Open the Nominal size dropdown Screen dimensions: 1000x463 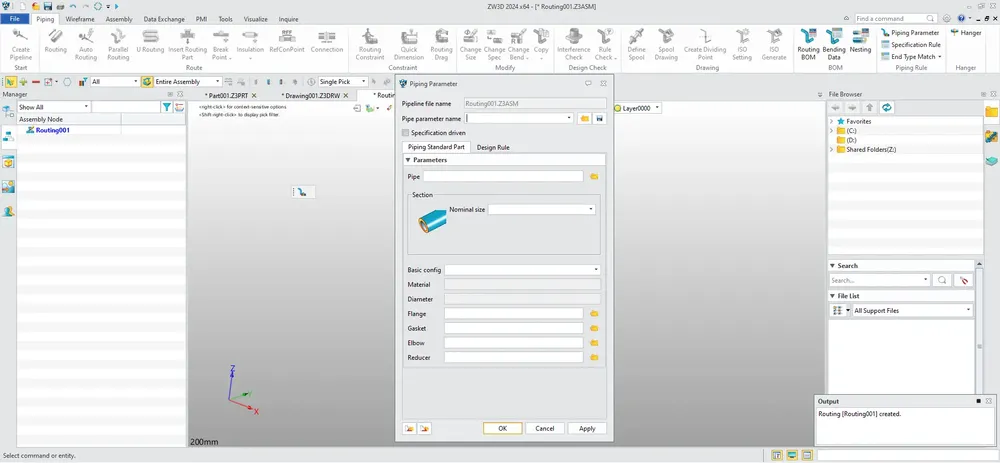tap(541, 209)
